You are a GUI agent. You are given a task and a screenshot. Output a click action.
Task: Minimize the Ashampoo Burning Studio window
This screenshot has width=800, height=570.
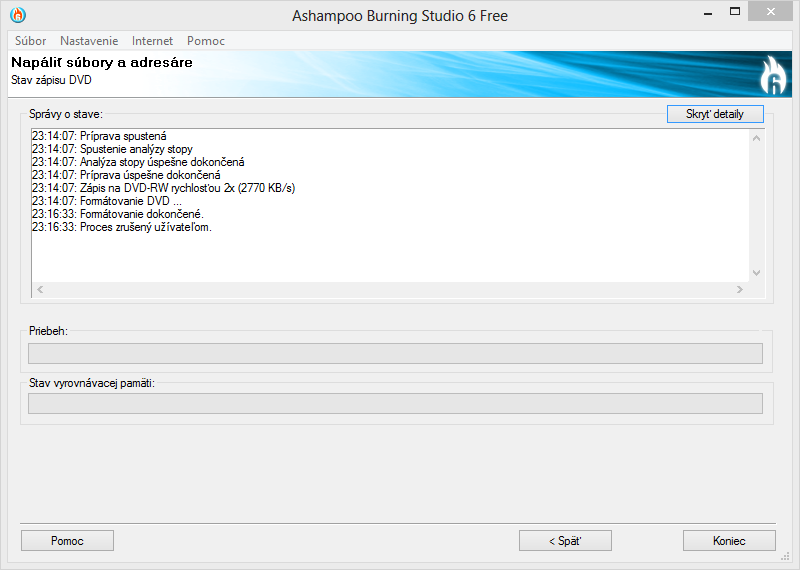click(x=708, y=13)
